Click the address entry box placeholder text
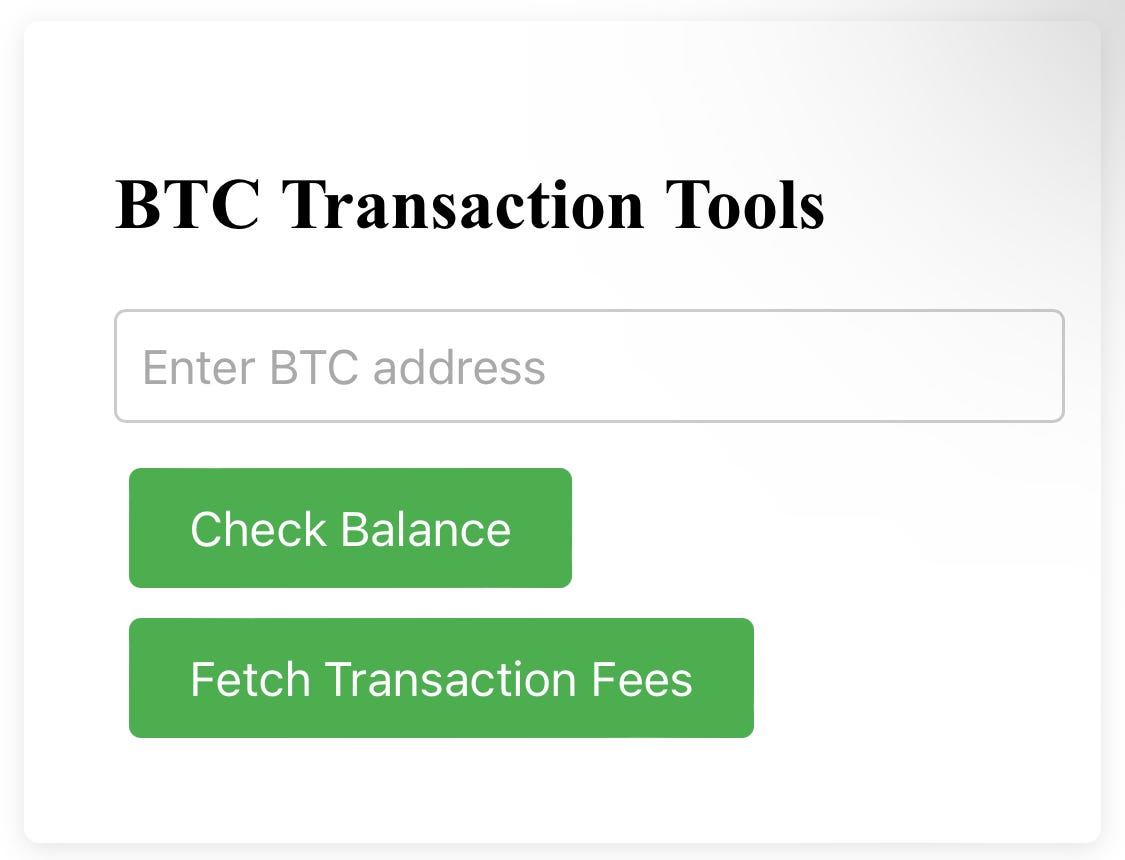The height and width of the screenshot is (860, 1125). click(345, 366)
